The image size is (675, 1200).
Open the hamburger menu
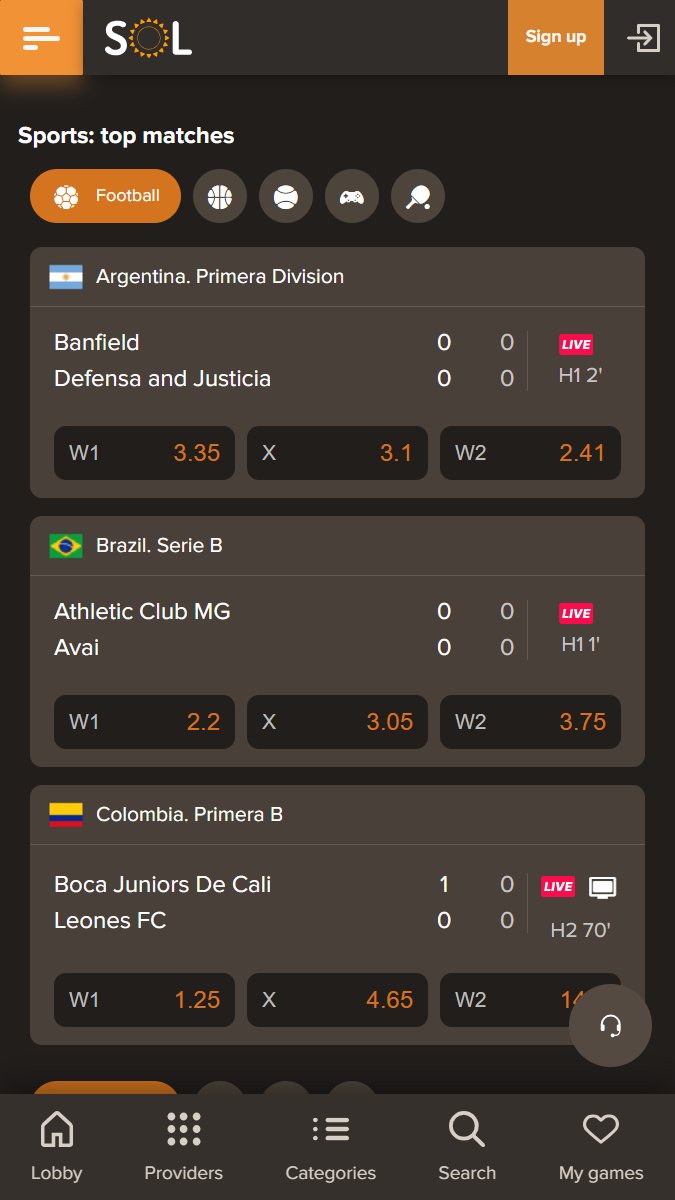pos(41,37)
